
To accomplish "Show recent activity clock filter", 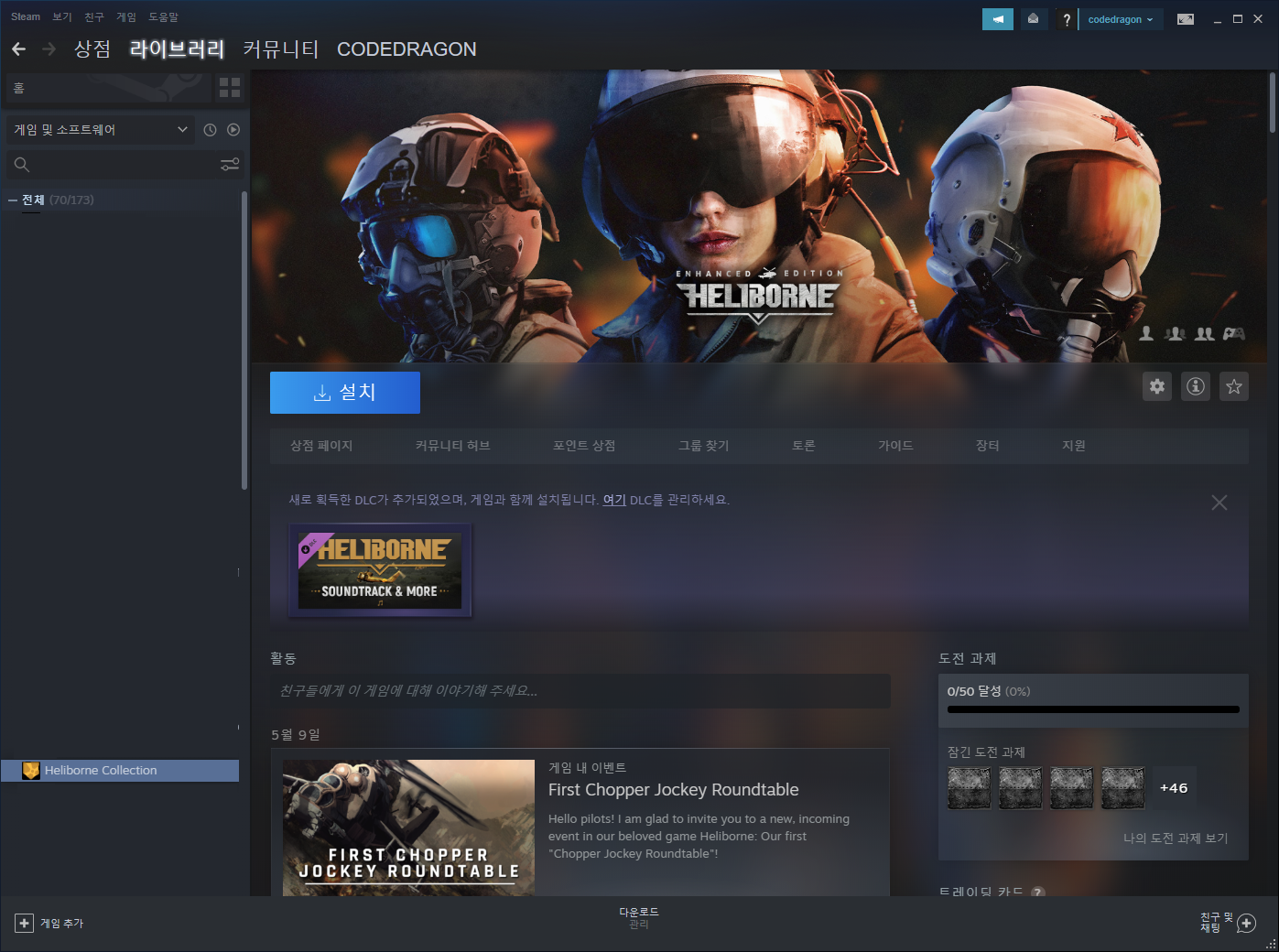I will pyautogui.click(x=210, y=130).
